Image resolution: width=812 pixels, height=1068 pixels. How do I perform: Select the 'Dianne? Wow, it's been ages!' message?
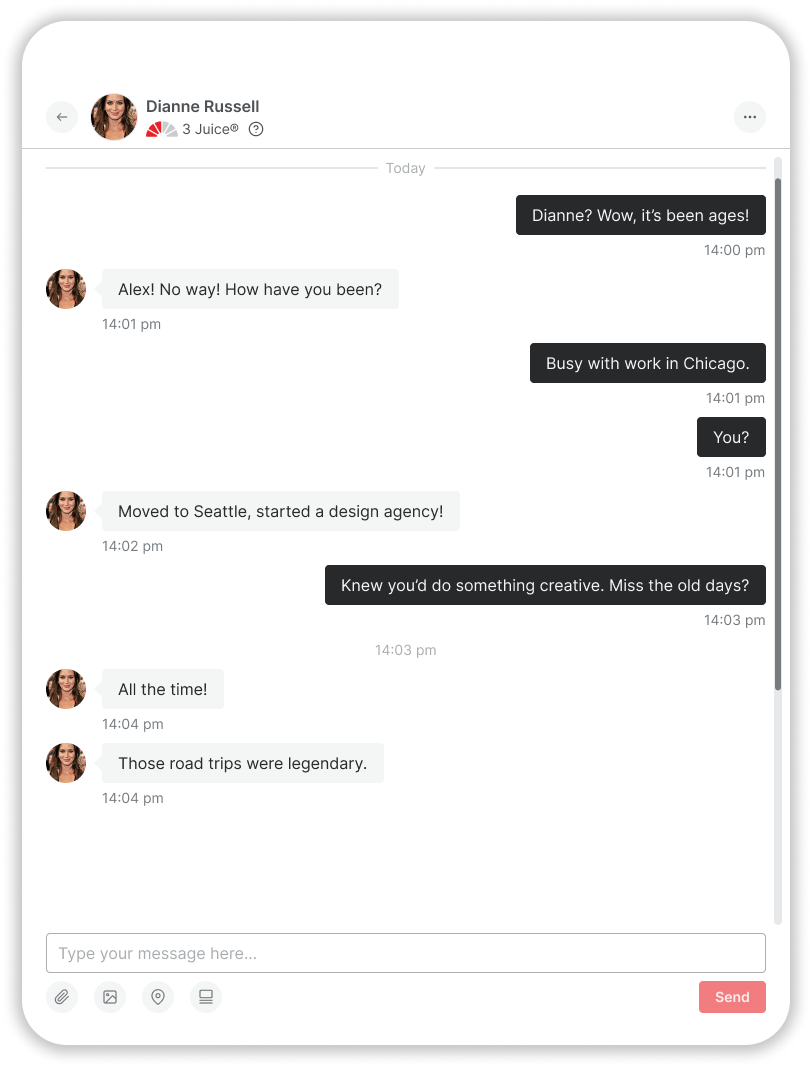(x=641, y=215)
